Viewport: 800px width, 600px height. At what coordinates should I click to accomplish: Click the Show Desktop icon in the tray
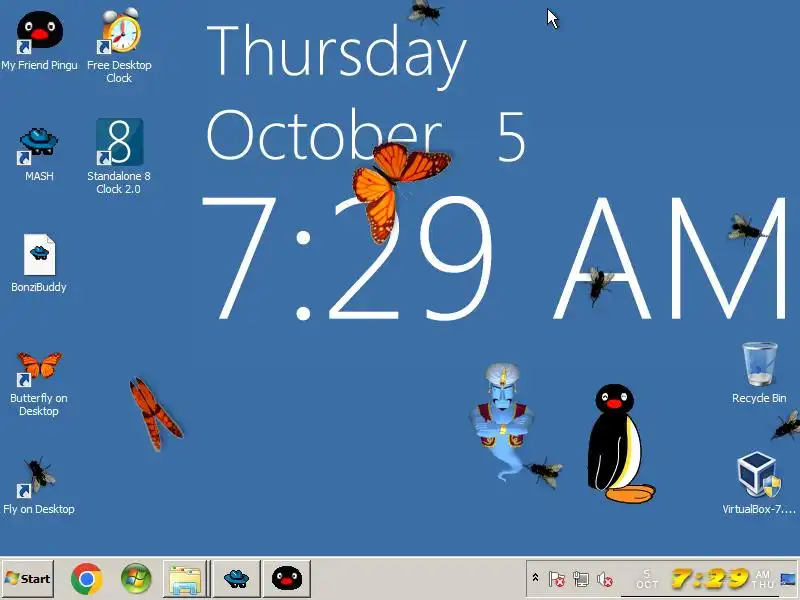[788, 580]
